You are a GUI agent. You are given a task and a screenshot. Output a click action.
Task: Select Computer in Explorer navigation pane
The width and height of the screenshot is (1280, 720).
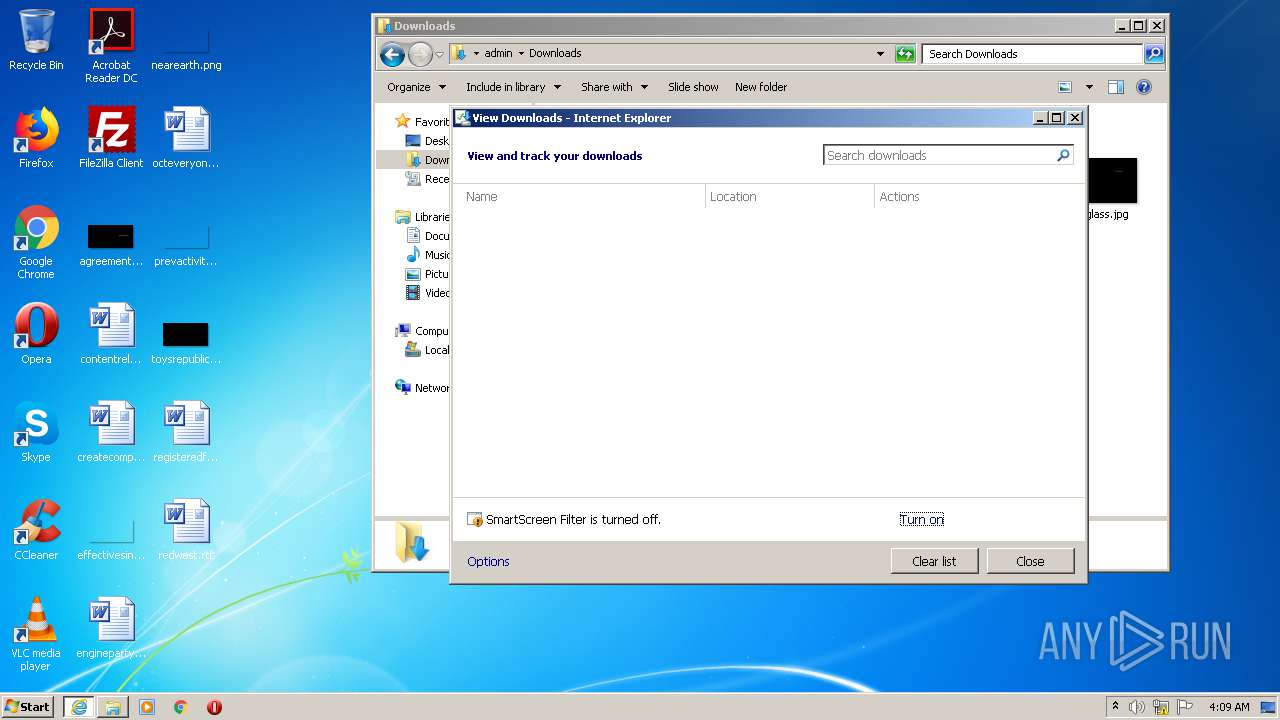pos(423,331)
